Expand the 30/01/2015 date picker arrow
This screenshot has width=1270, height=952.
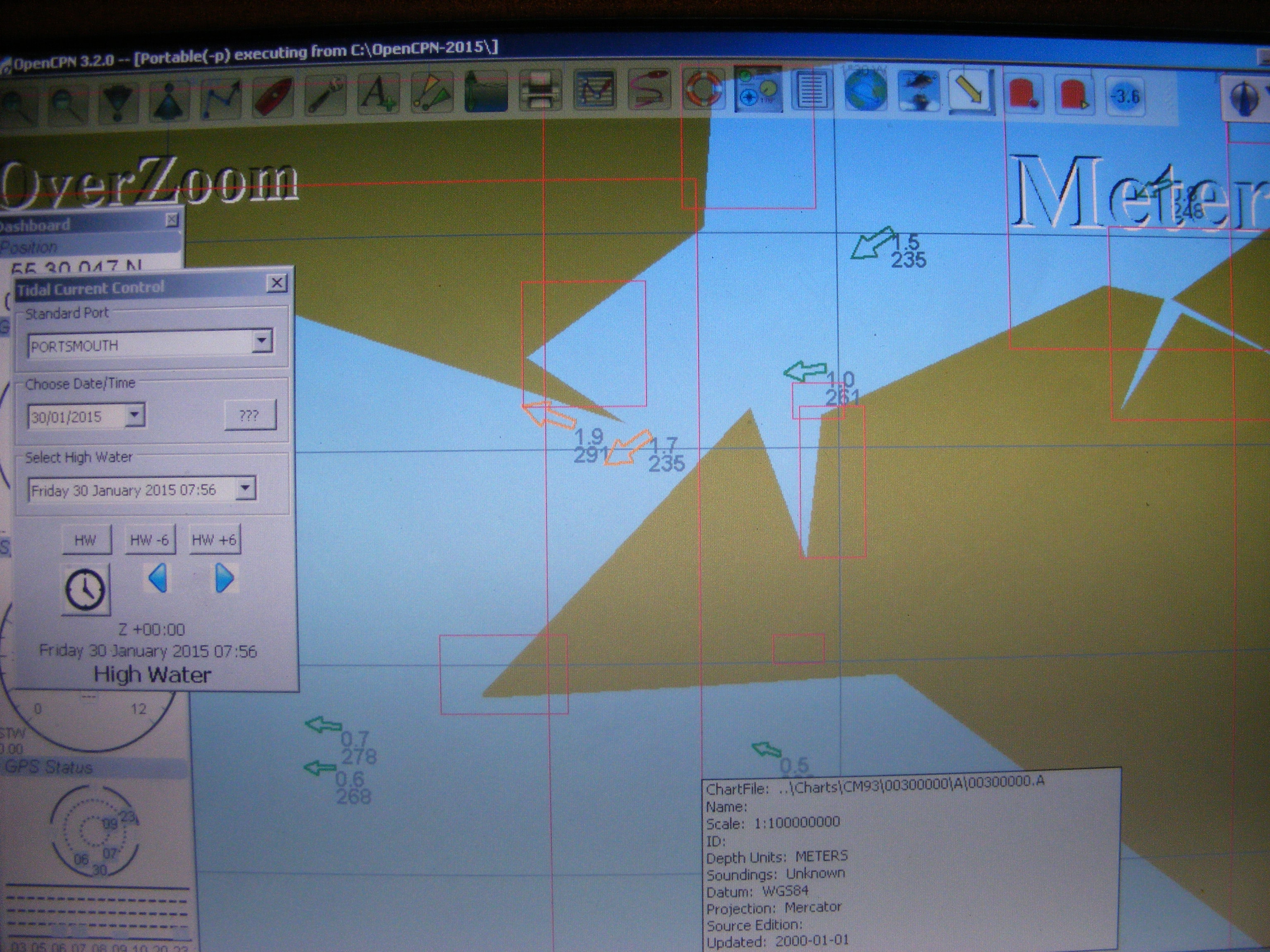[135, 415]
